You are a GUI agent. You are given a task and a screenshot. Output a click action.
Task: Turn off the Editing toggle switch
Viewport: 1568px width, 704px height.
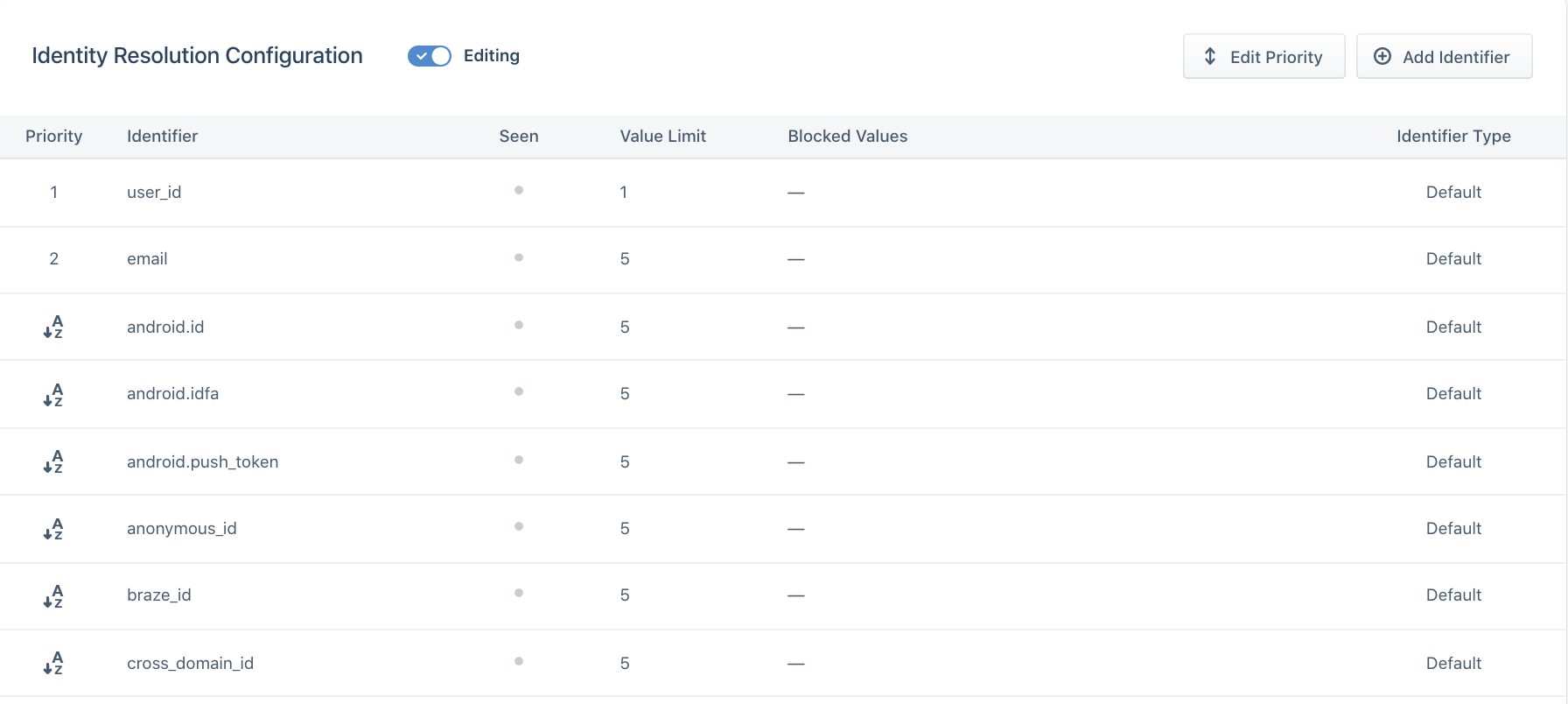click(x=429, y=56)
